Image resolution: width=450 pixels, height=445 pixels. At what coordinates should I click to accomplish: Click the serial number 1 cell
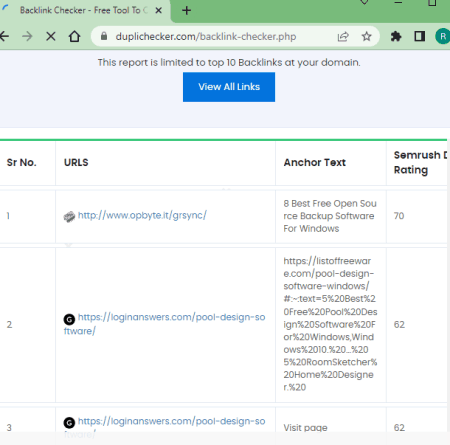[x=8, y=216]
